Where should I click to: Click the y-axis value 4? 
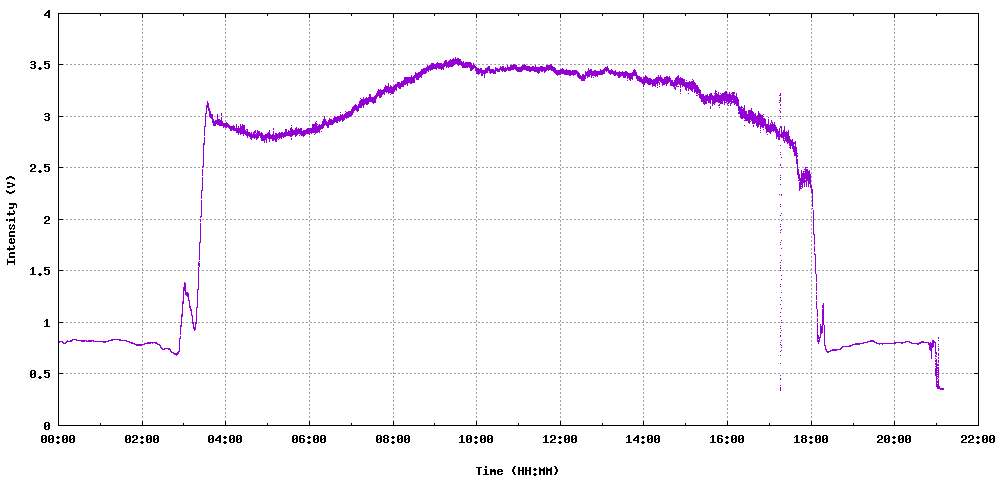coord(48,13)
